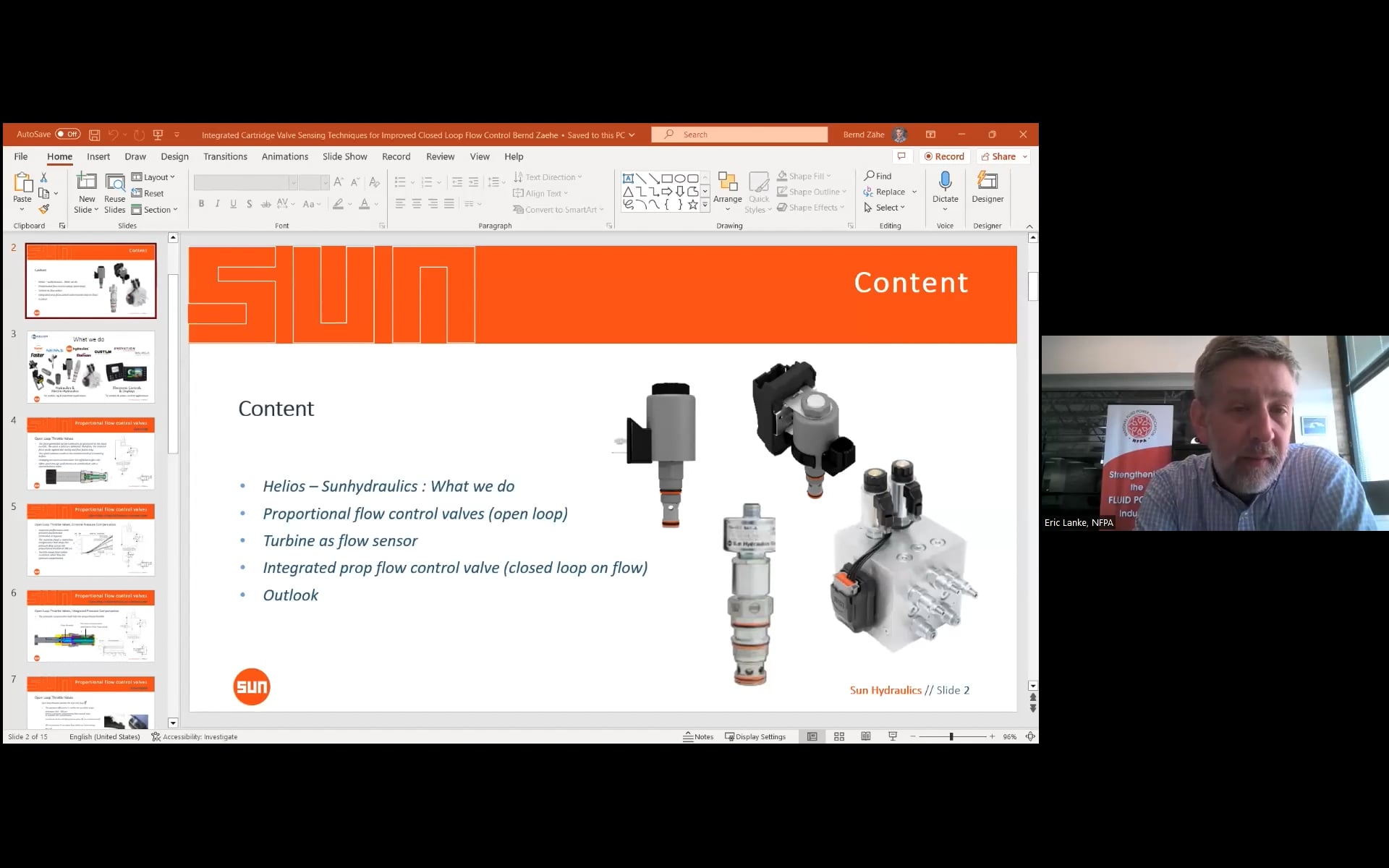Open the Animations tab
This screenshot has height=868, width=1389.
[x=285, y=156]
